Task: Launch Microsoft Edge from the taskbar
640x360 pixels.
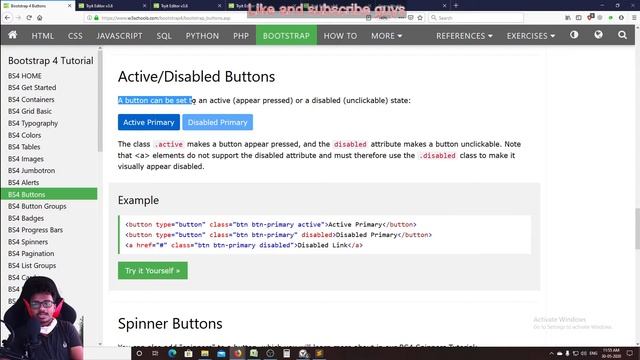Action: tap(172, 353)
